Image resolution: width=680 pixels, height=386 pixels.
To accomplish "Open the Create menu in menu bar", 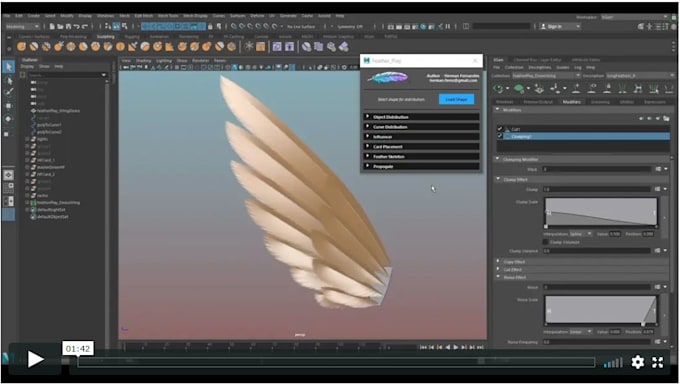I will point(34,16).
